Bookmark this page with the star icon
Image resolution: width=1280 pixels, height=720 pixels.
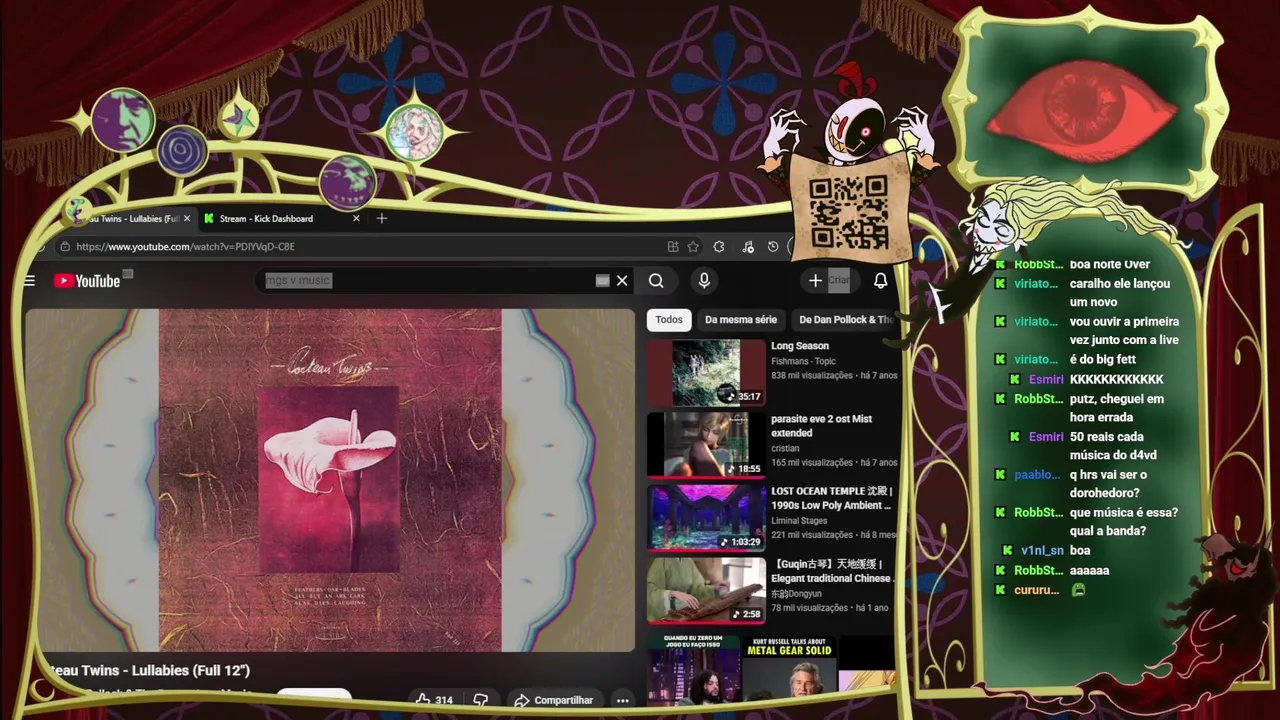tap(693, 247)
